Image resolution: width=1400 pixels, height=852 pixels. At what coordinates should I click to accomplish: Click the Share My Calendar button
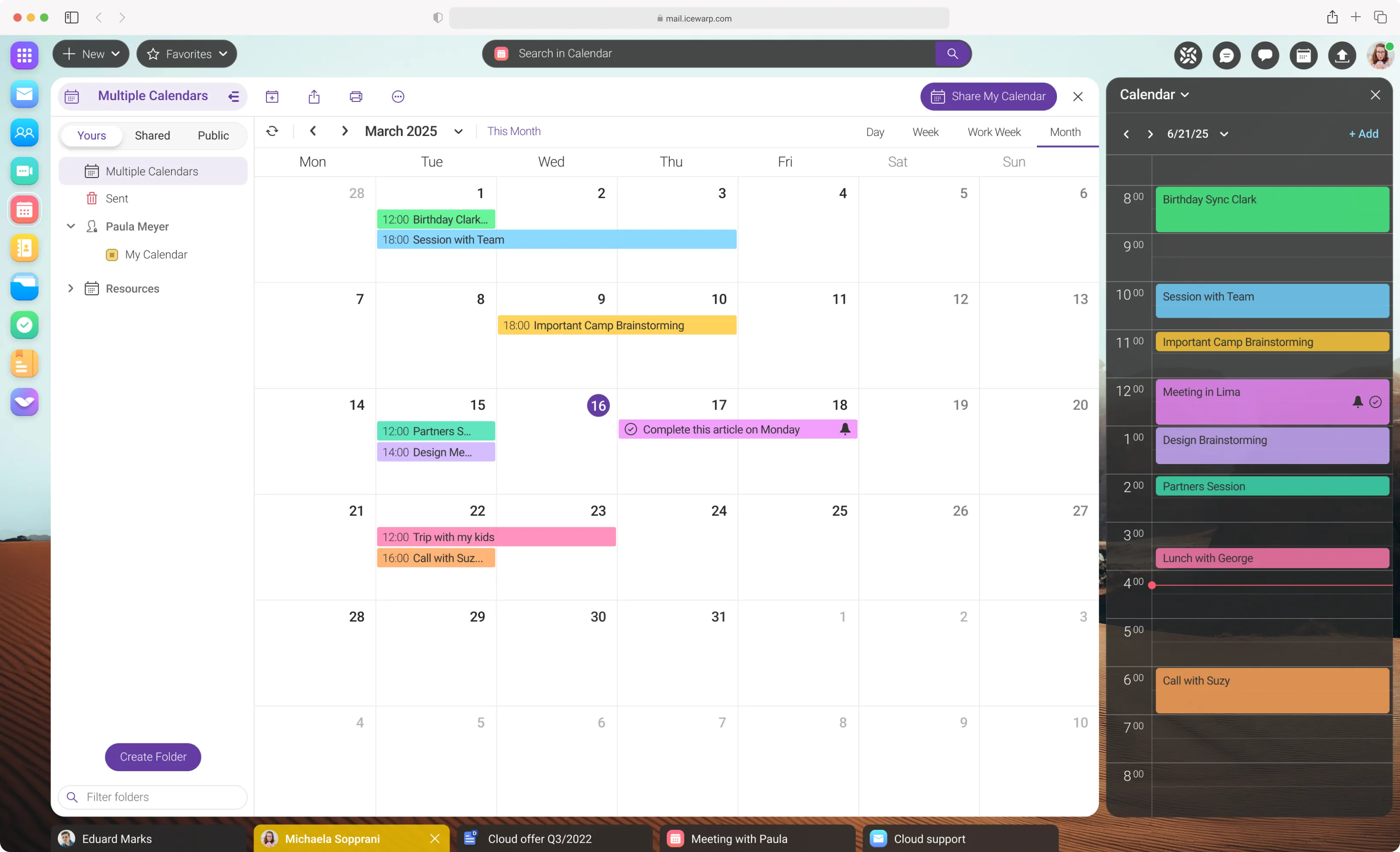(988, 97)
